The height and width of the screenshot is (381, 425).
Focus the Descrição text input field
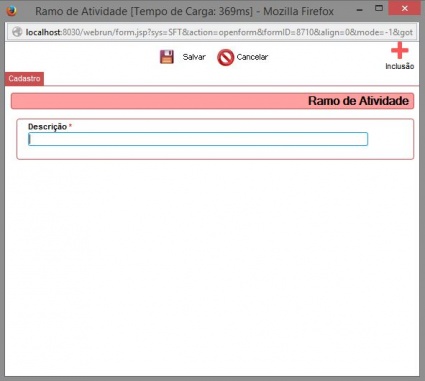tap(198, 139)
